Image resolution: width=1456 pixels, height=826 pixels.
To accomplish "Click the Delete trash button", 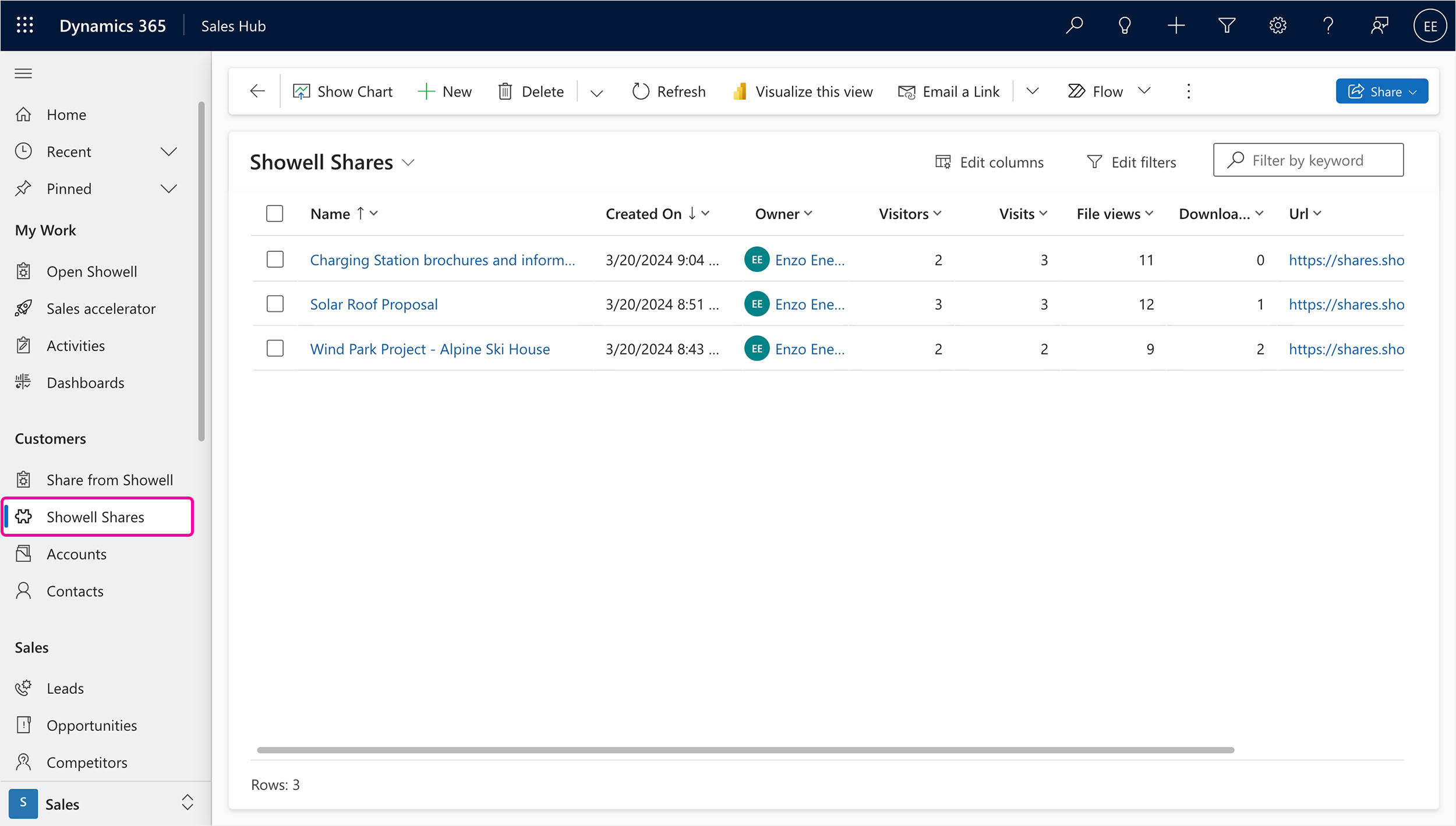I will pos(531,91).
